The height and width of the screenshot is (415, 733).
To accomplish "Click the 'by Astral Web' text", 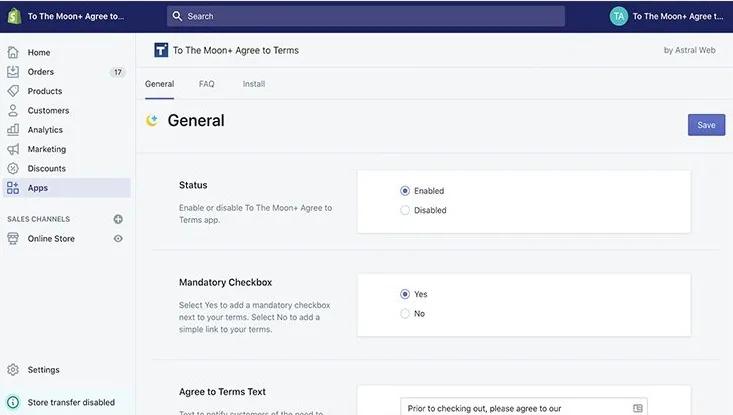I will pos(690,50).
